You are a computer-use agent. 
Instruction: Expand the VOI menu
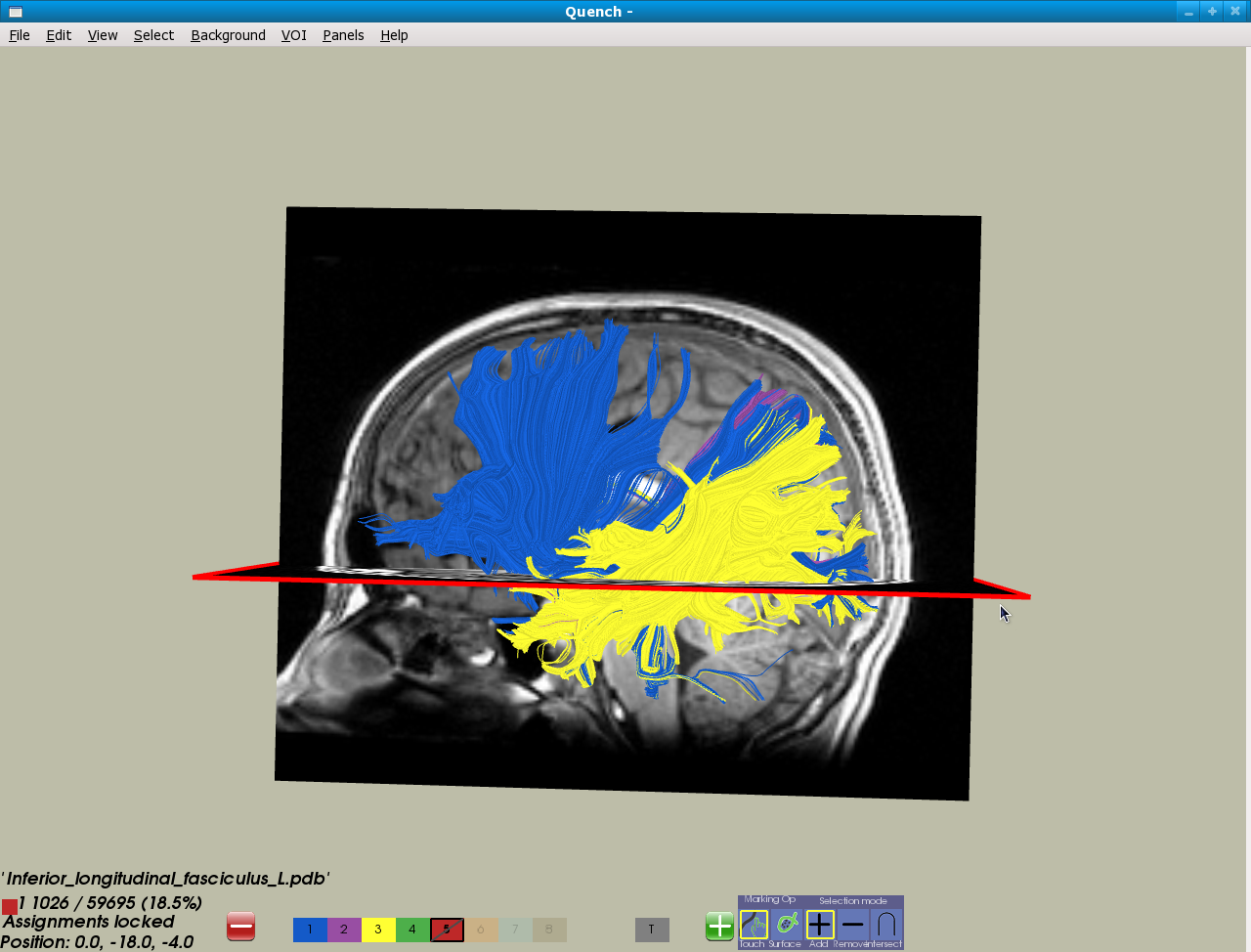click(x=293, y=35)
